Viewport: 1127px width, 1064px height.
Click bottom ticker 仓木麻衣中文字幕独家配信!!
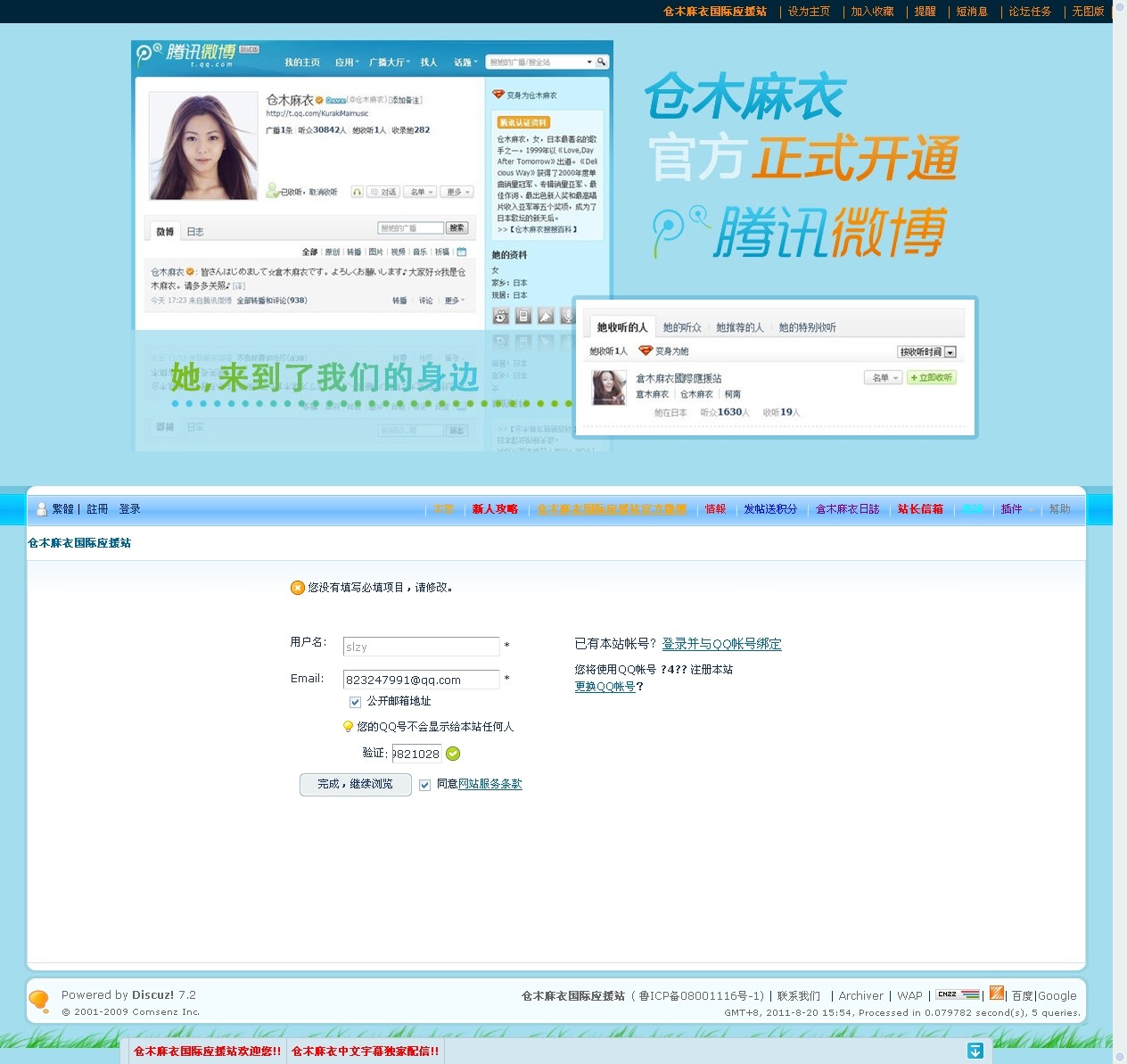point(366,1052)
